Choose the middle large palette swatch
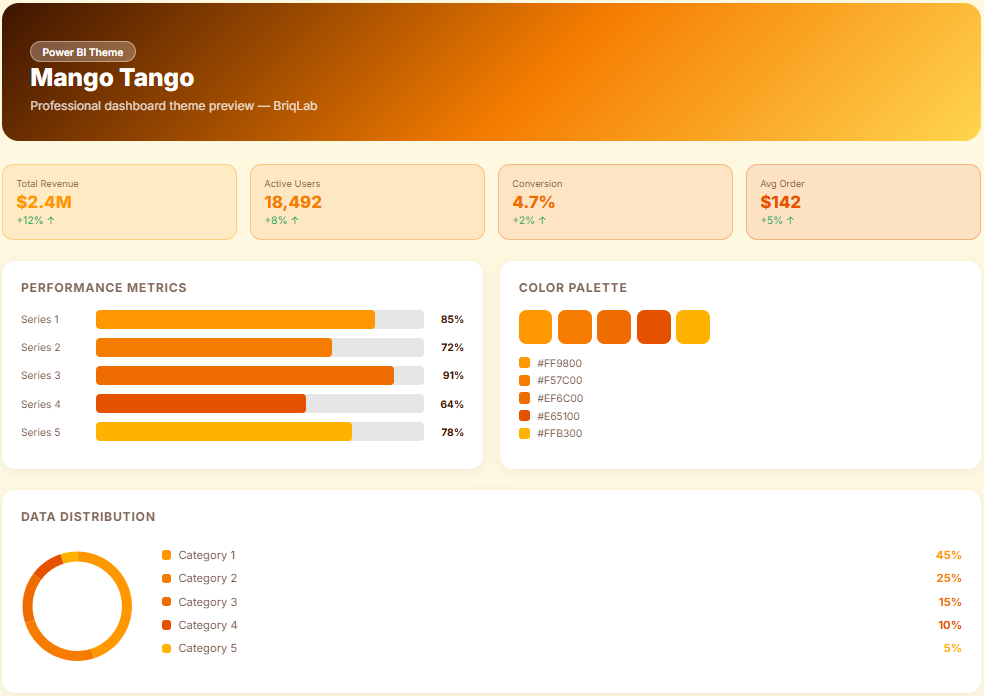Viewport: 984px width, 696px height. coord(614,327)
